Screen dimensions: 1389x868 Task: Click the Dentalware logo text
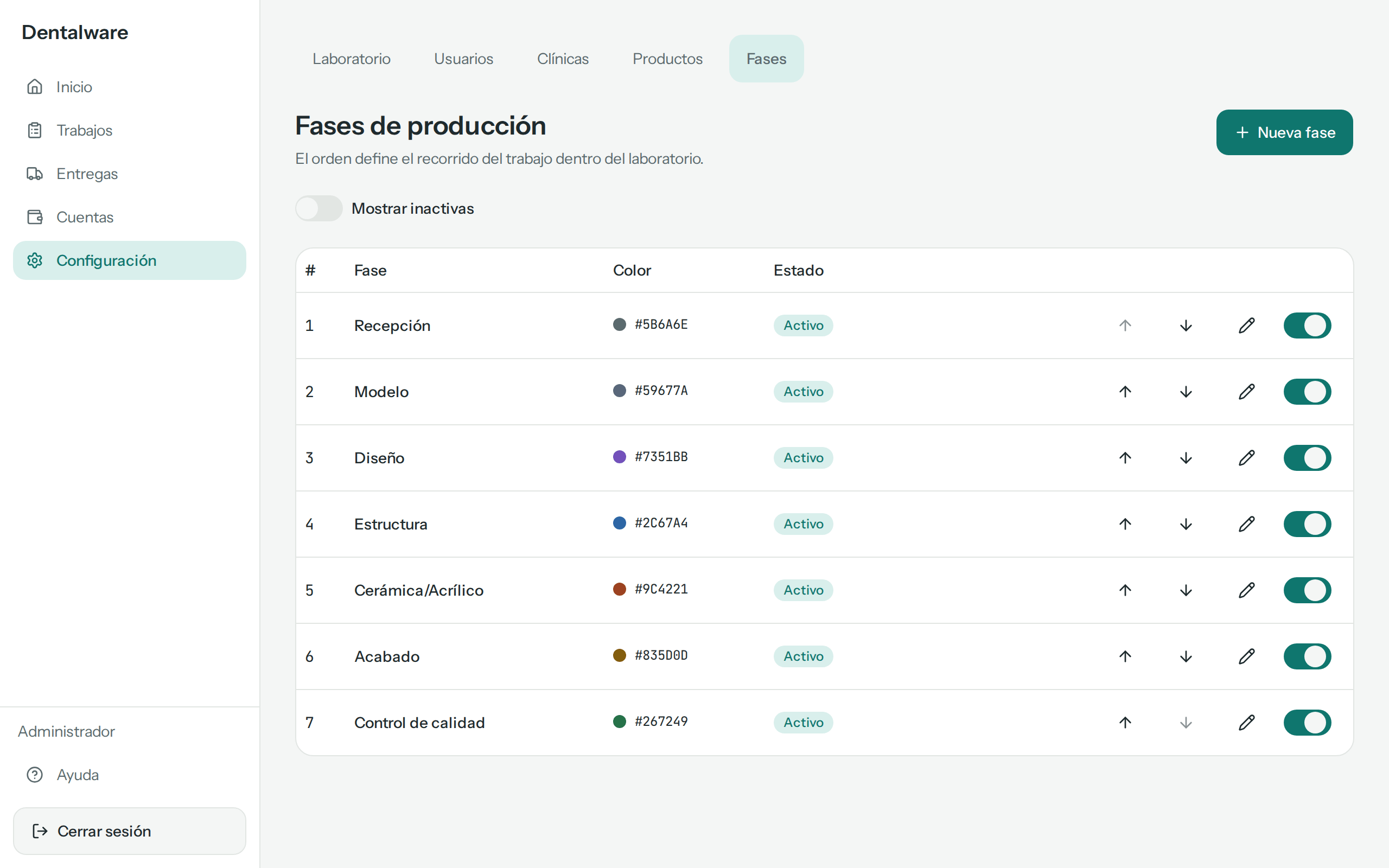pos(75,33)
